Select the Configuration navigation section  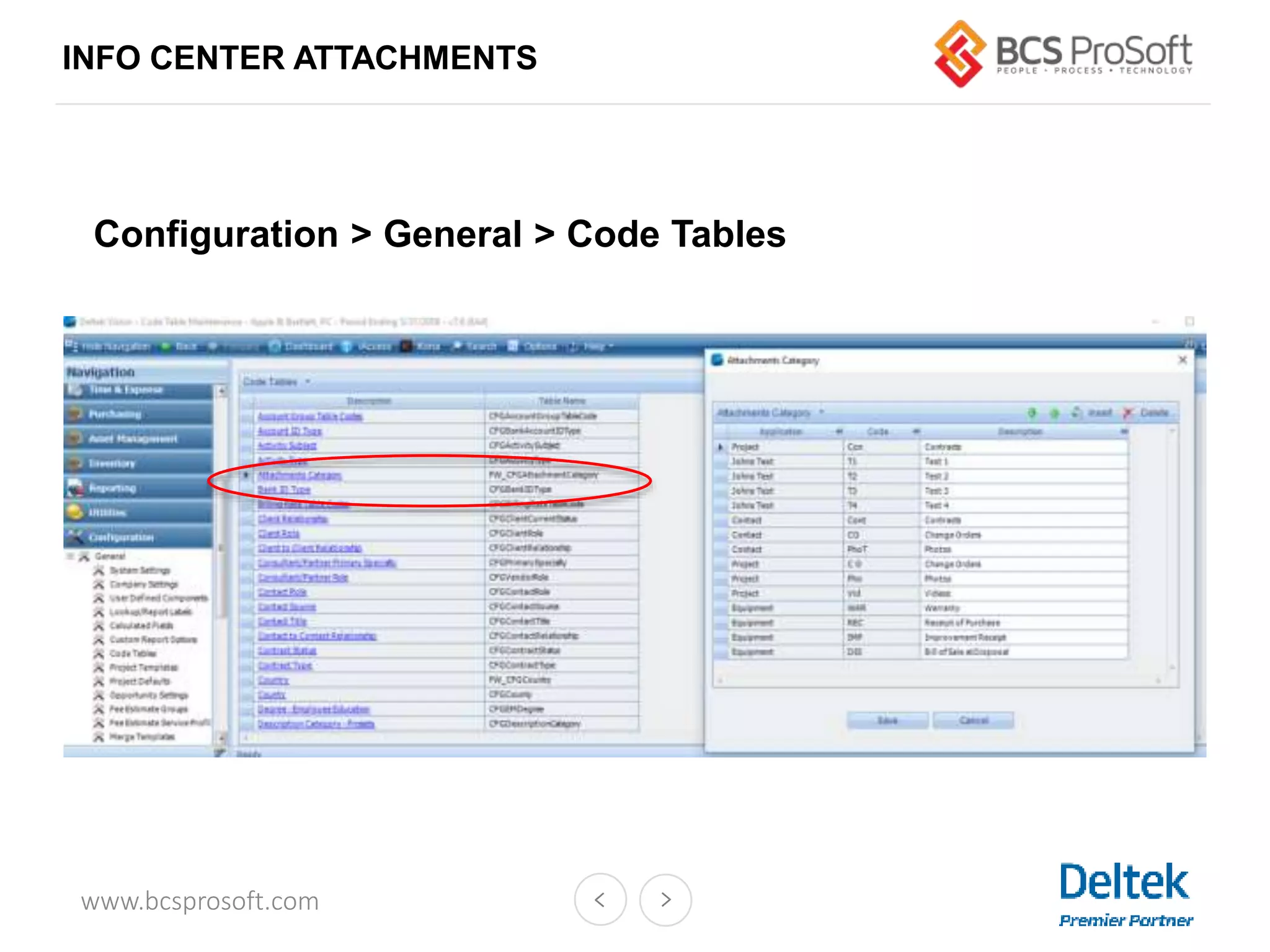(x=138, y=537)
